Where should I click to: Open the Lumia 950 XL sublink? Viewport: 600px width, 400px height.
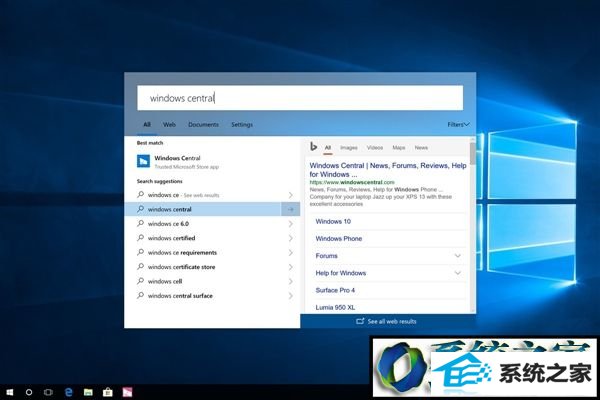pos(335,307)
